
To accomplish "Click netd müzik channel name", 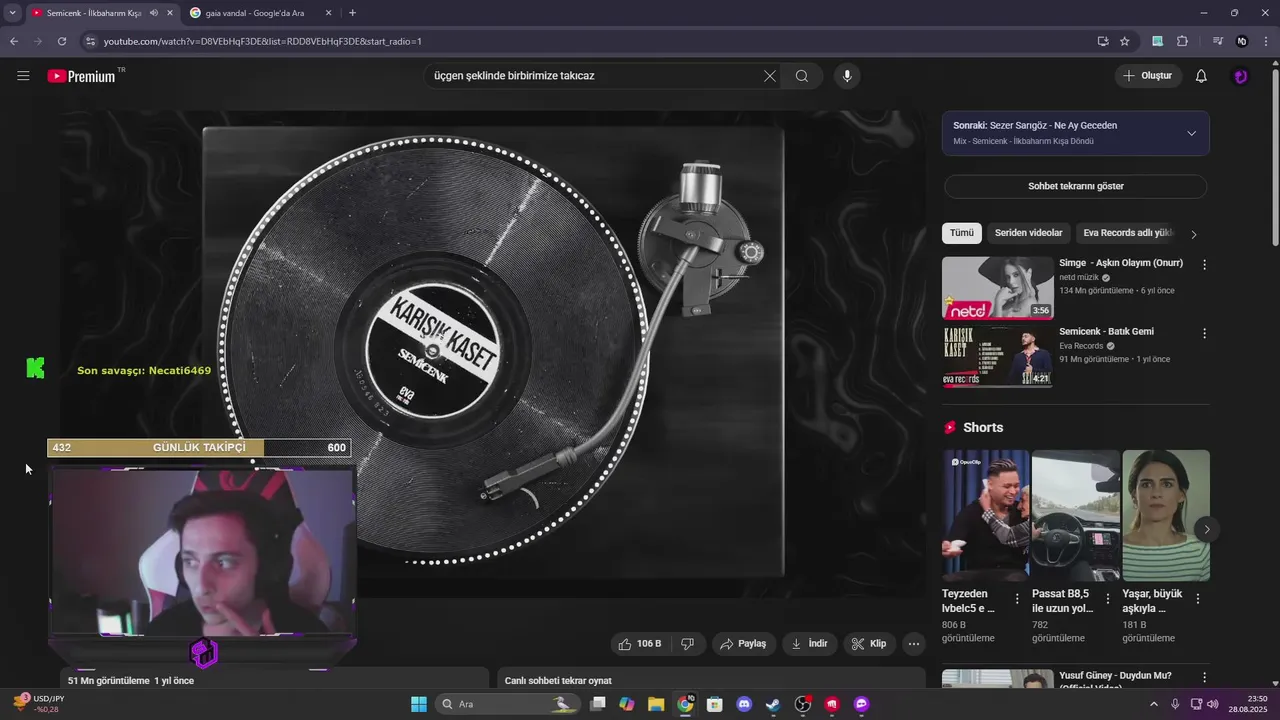I will coord(1079,277).
